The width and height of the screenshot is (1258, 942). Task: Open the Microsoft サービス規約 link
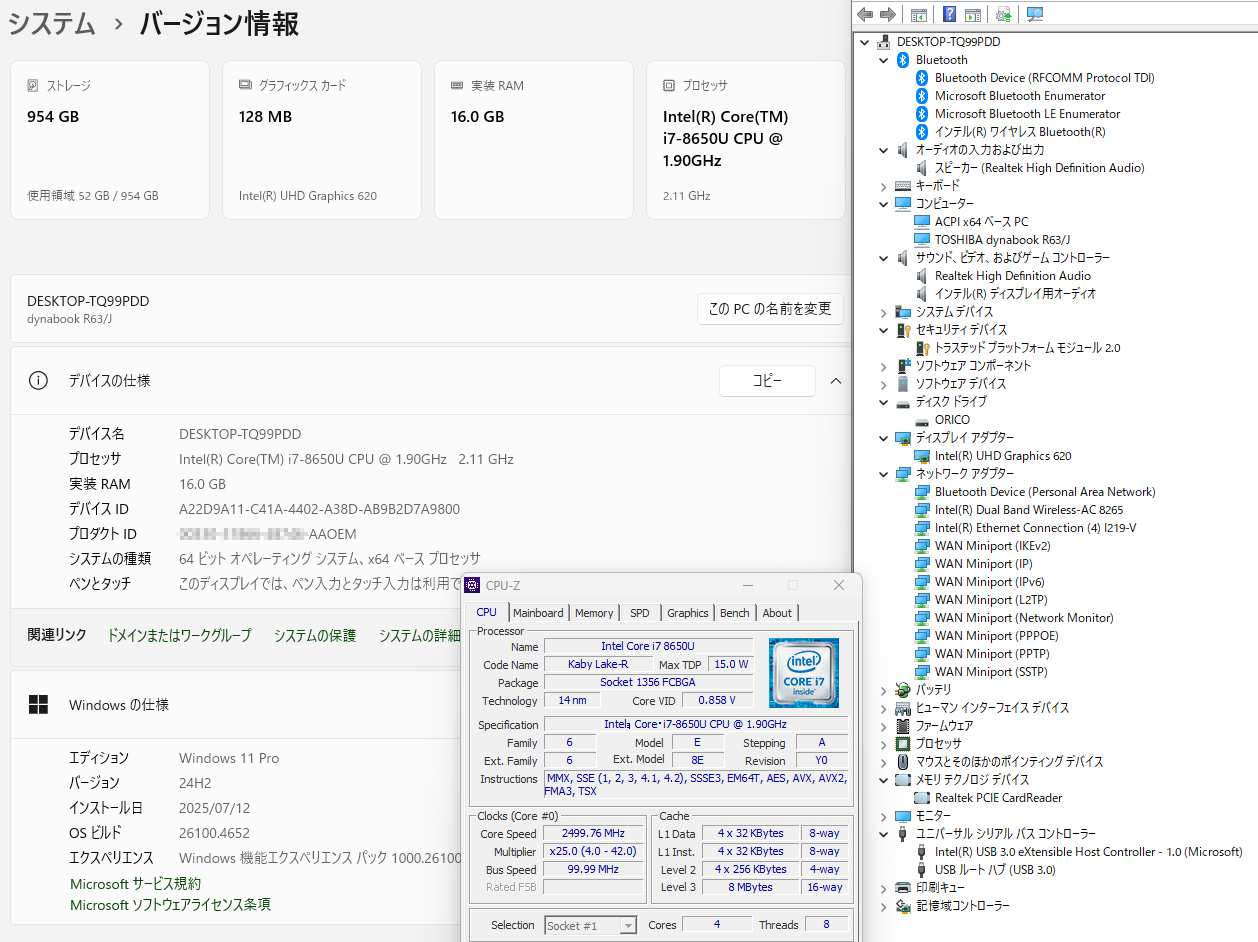click(135, 884)
